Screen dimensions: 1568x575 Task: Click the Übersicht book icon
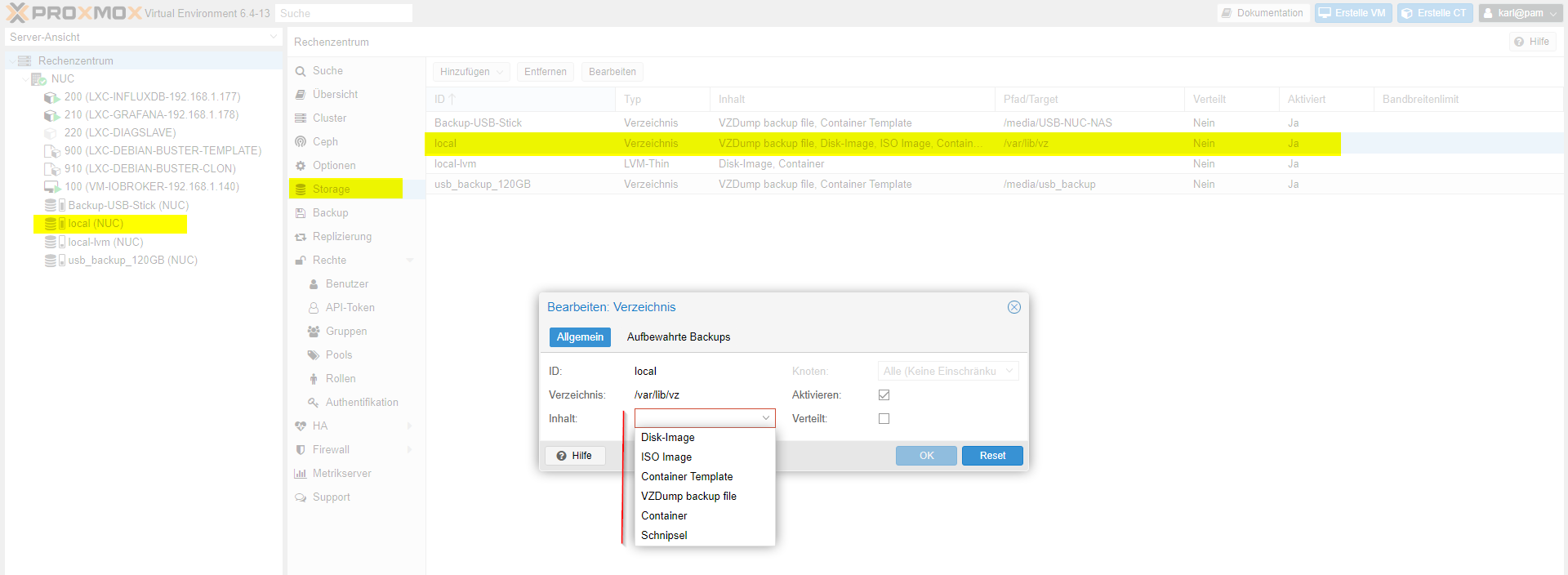301,95
